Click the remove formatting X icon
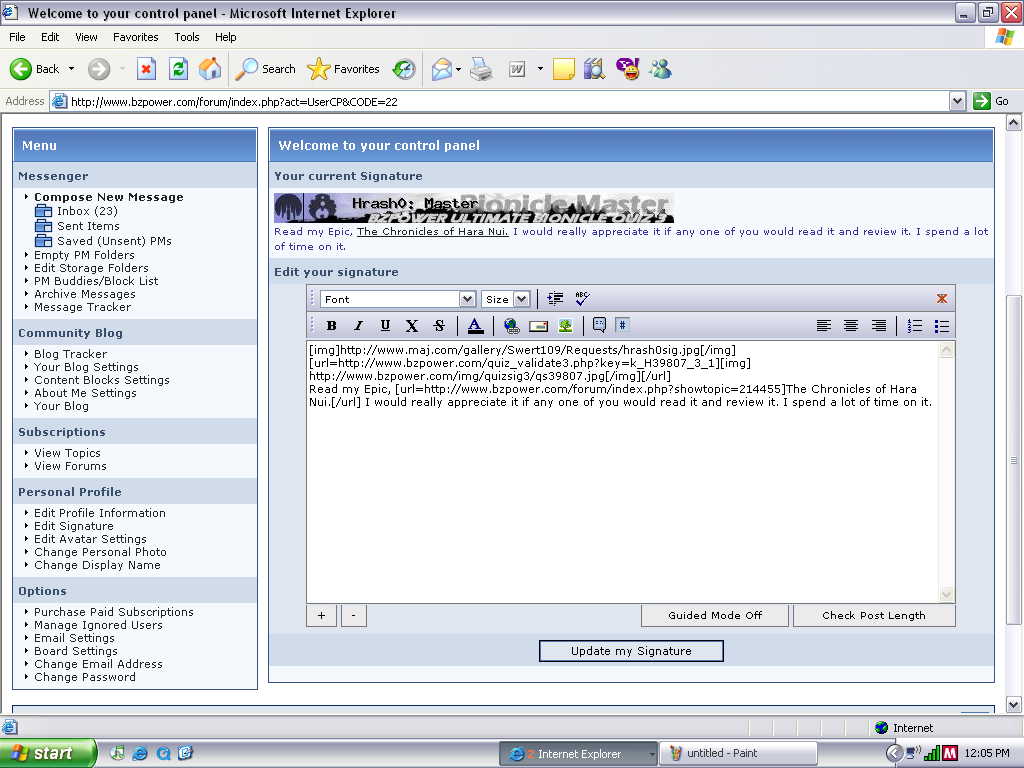The height and width of the screenshot is (768, 1024). (x=411, y=325)
